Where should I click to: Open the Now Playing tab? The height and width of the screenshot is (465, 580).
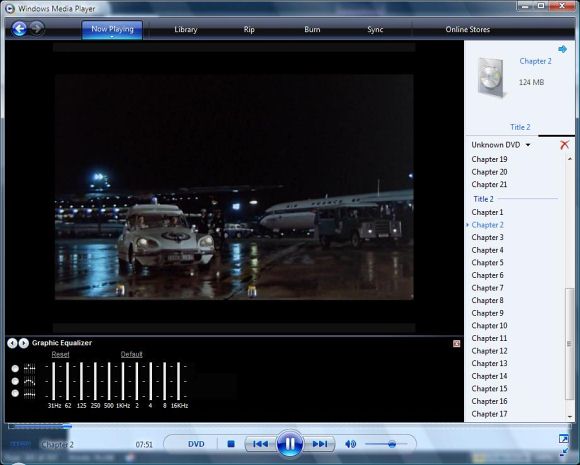[x=112, y=29]
